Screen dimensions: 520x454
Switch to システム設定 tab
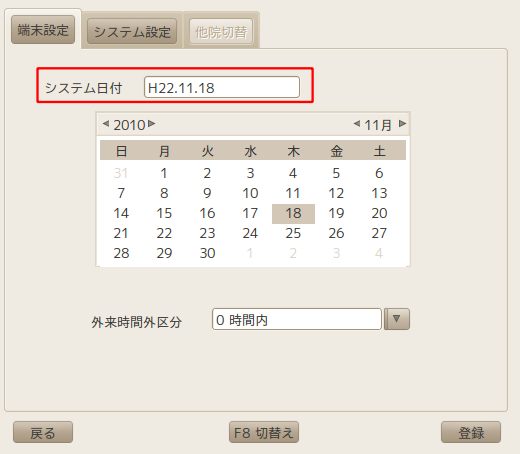[x=132, y=31]
